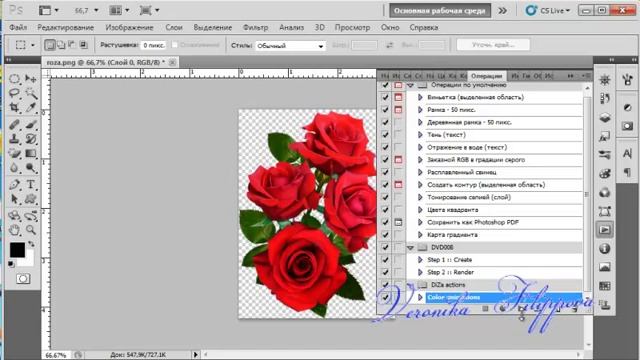
Task: Toggle dialog box for Виньетка action
Action: tap(398, 97)
